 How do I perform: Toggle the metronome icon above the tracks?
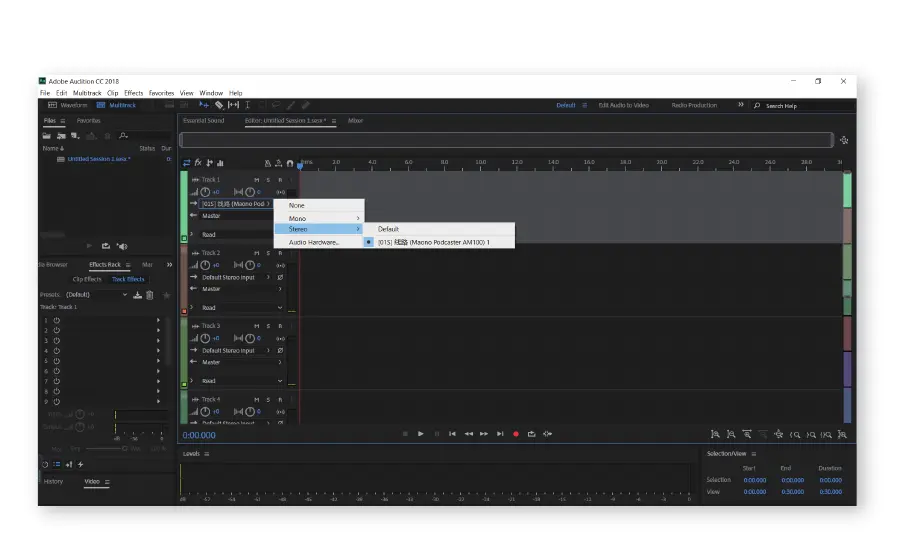click(268, 163)
